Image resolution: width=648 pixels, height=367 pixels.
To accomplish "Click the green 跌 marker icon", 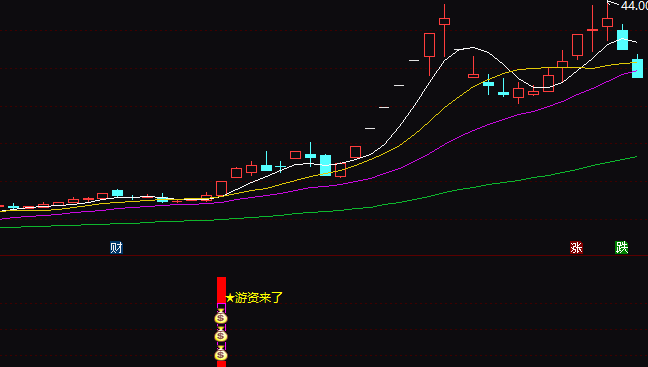I will tap(622, 248).
